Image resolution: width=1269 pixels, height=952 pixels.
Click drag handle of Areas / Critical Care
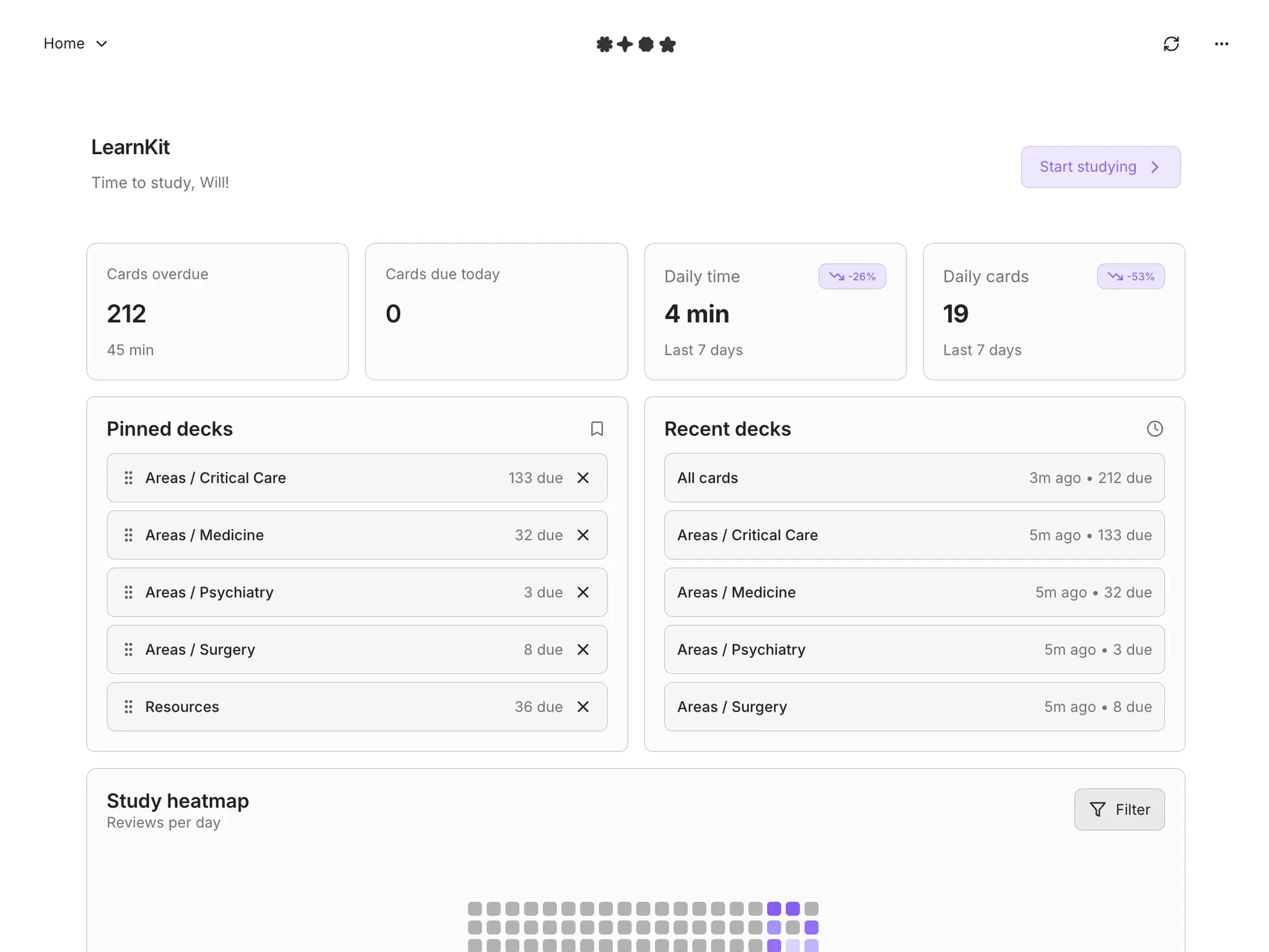click(x=128, y=478)
